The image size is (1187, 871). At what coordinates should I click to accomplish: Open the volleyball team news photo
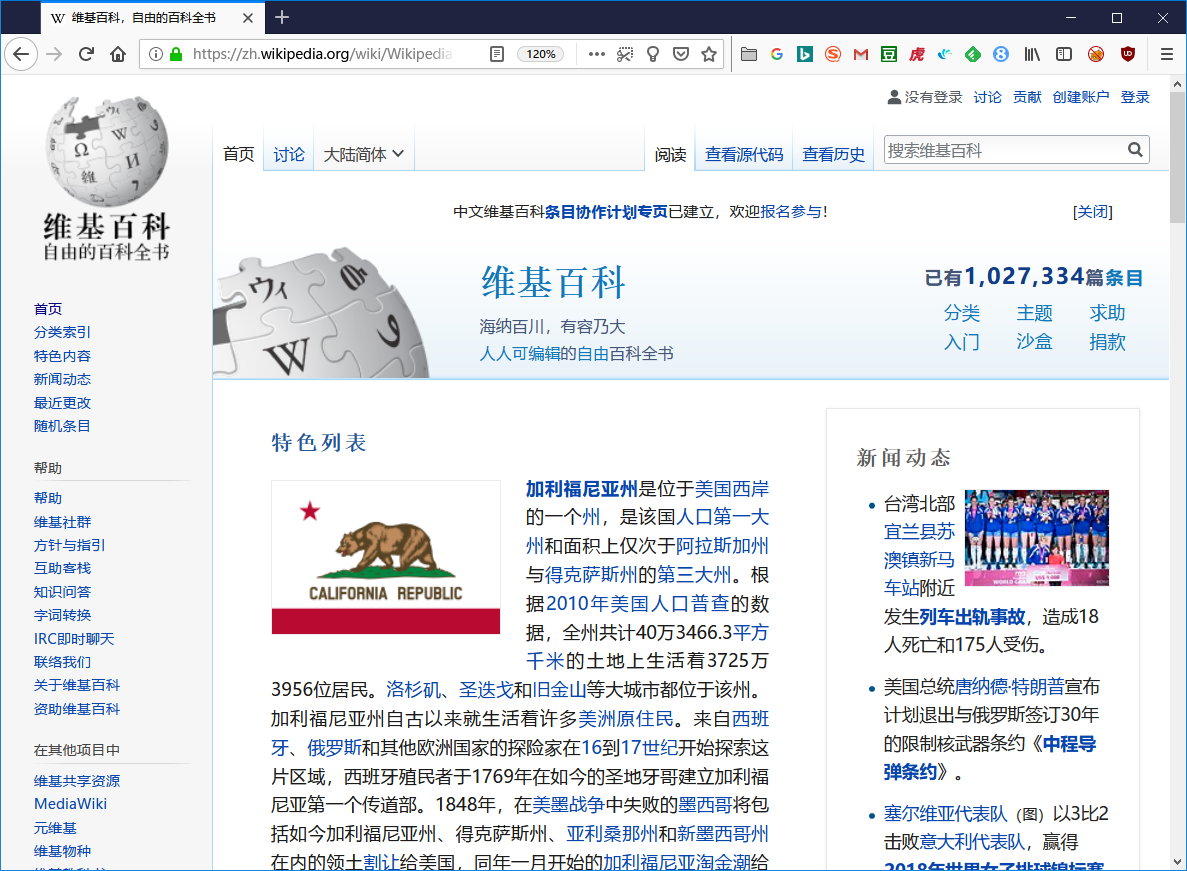coord(1037,538)
